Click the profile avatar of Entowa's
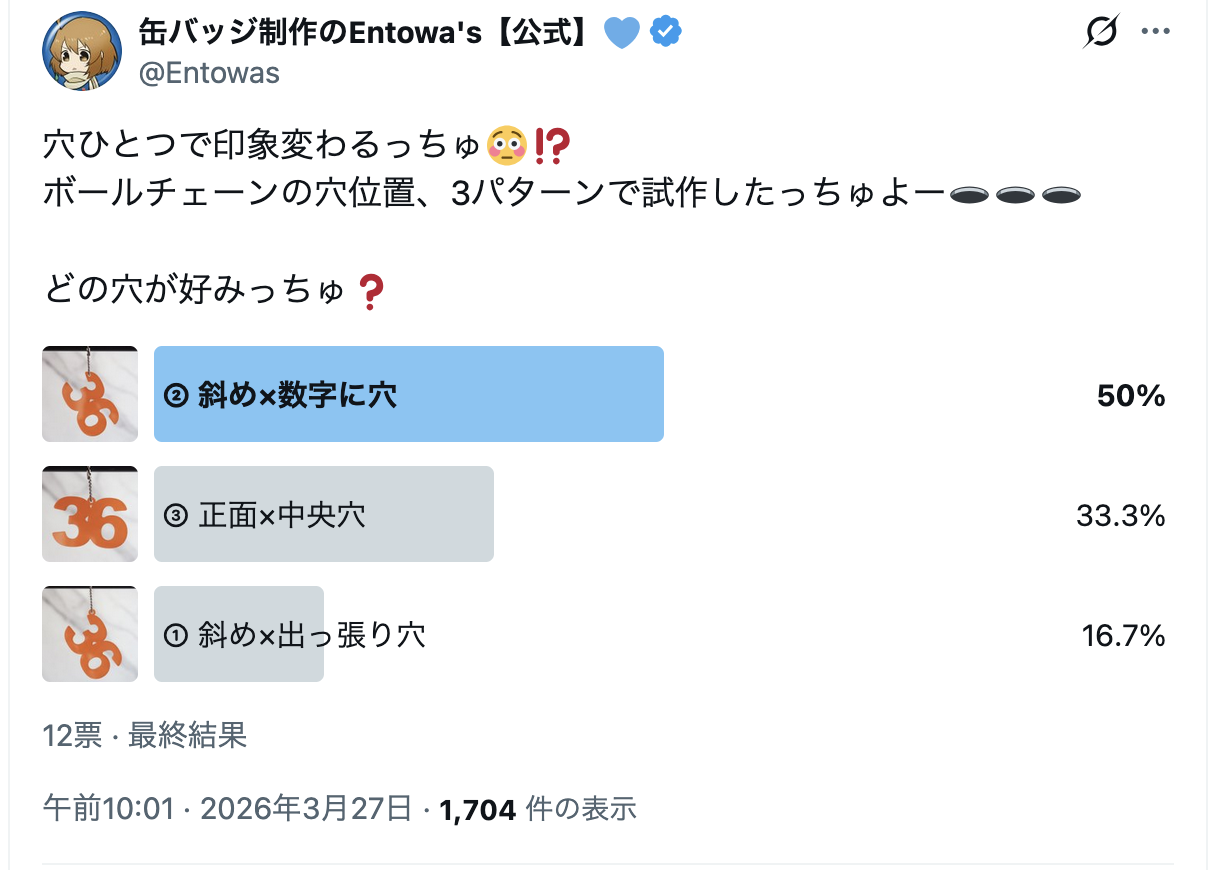Viewport: 1214px width, 870px height. pos(80,50)
